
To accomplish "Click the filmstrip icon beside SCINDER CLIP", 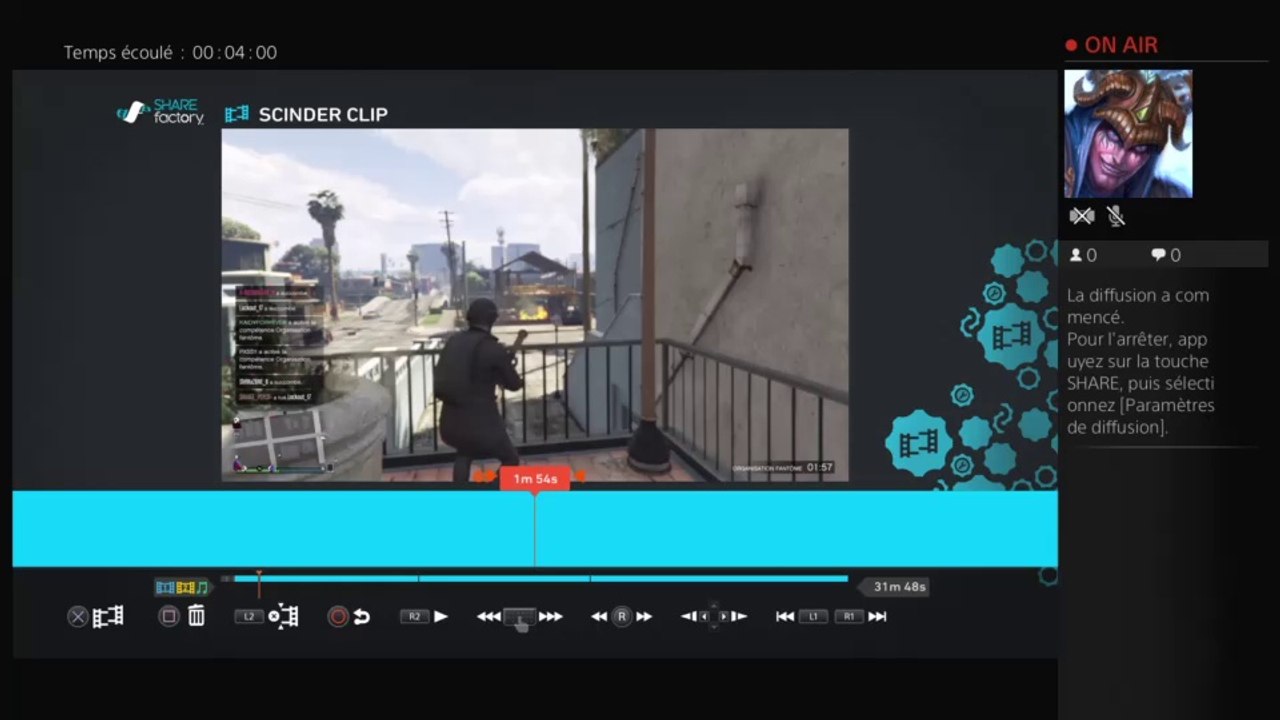I will click(237, 114).
